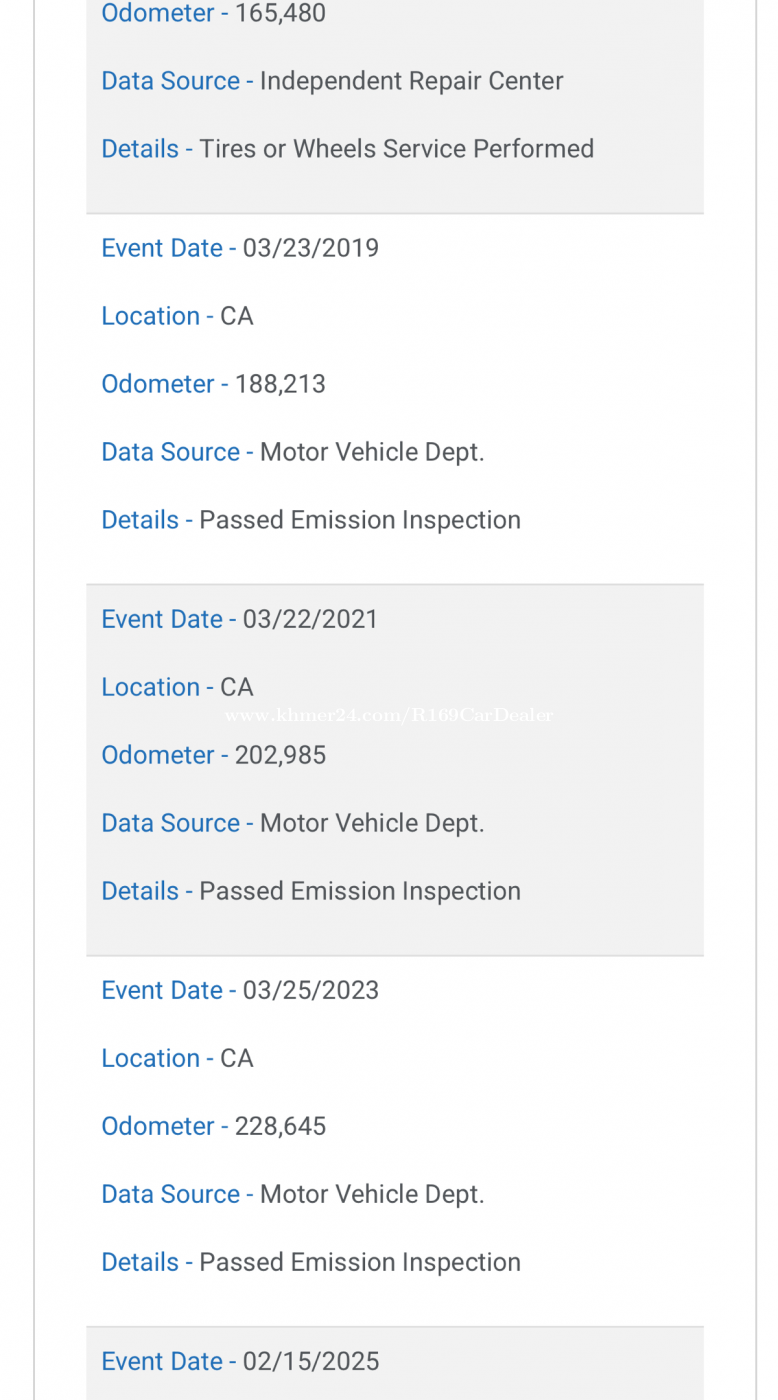Click the 02/15/2025 event date

pos(310,1361)
